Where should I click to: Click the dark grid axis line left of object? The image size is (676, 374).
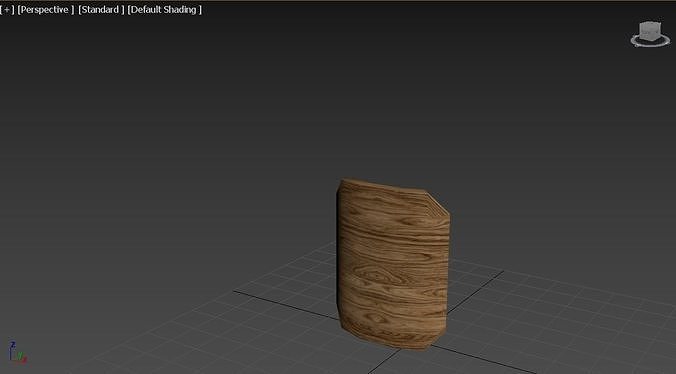(x=285, y=305)
